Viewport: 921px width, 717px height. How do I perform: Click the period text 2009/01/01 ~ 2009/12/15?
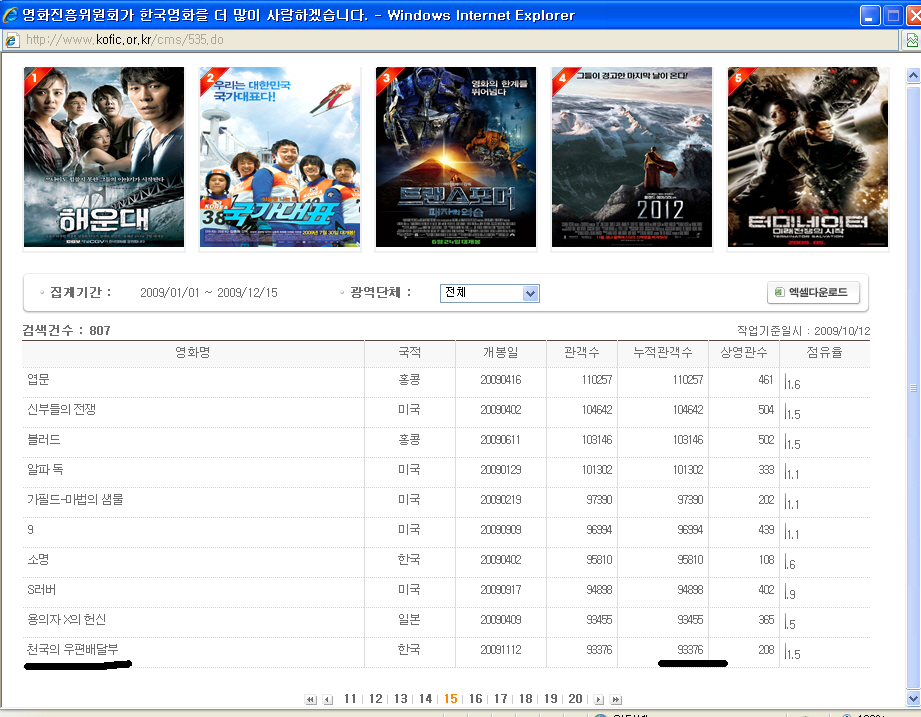(209, 292)
